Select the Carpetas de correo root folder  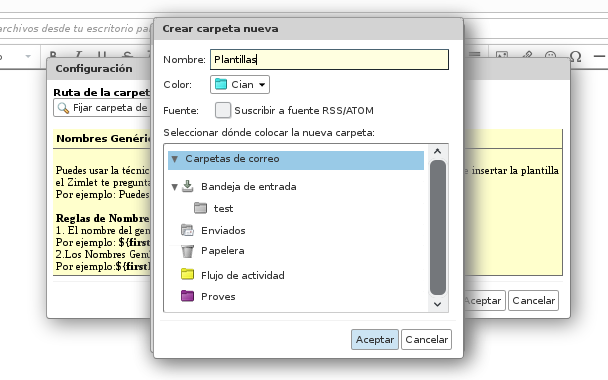click(295, 160)
